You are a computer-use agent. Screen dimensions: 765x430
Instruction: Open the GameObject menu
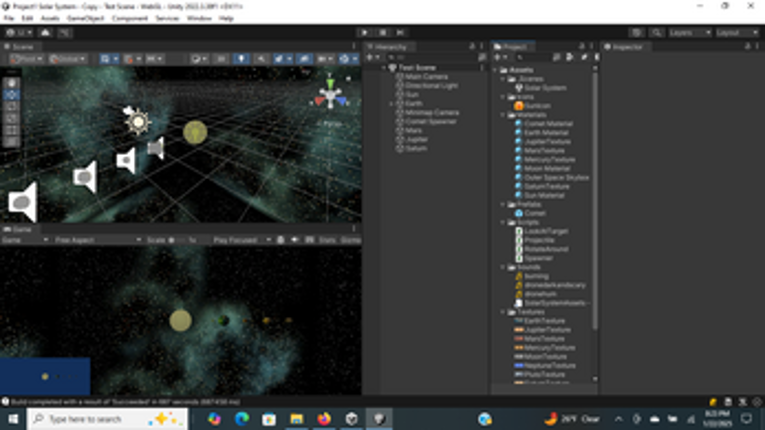click(86, 19)
